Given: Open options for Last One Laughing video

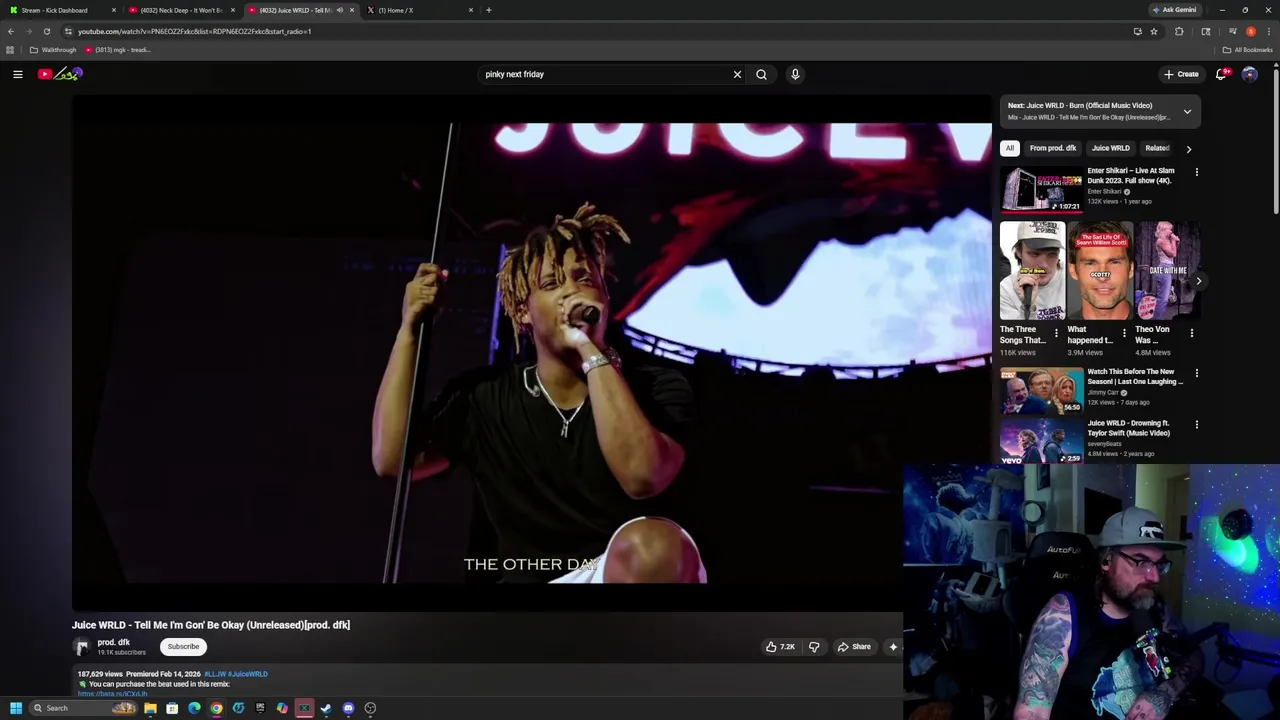Looking at the screenshot, I should [x=1196, y=373].
